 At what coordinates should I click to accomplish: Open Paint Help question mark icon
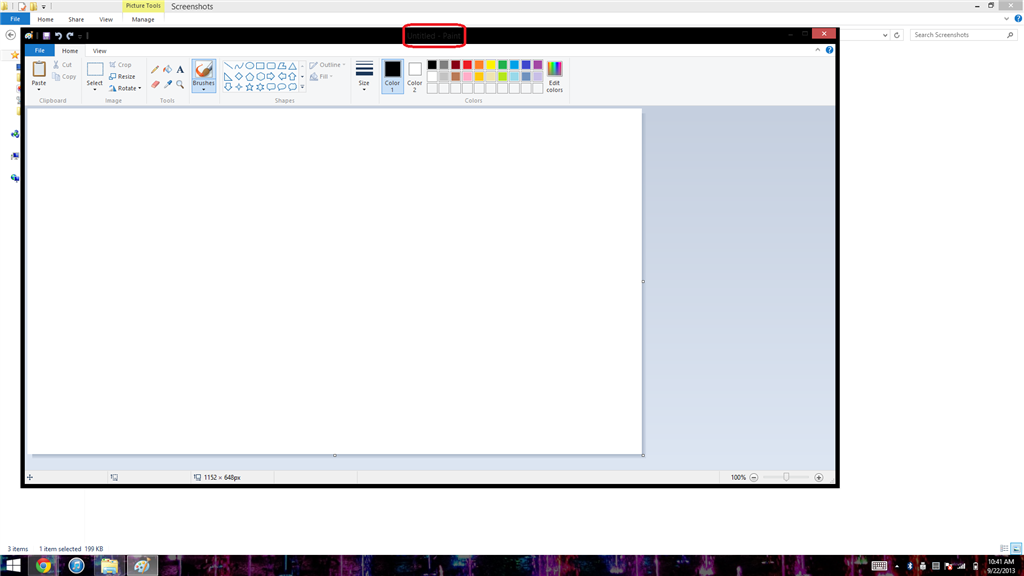[x=829, y=50]
